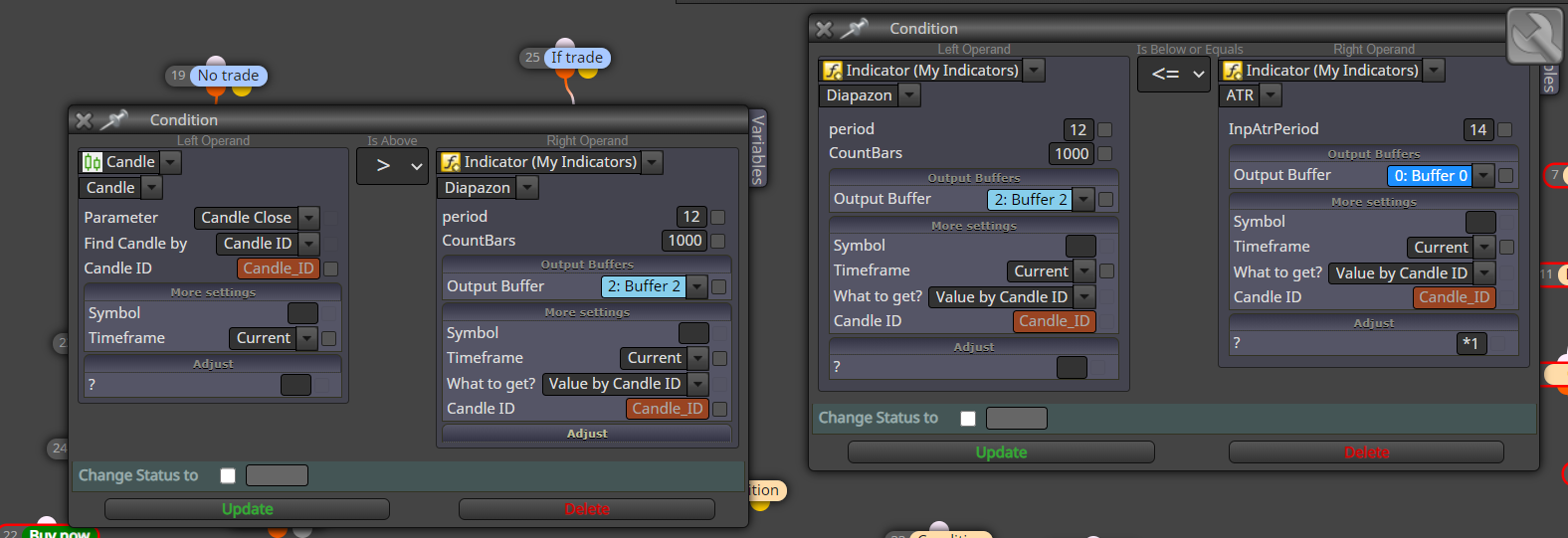Open the > comparison operator dropdown
Screen dimensions: 1568x538
point(392,166)
